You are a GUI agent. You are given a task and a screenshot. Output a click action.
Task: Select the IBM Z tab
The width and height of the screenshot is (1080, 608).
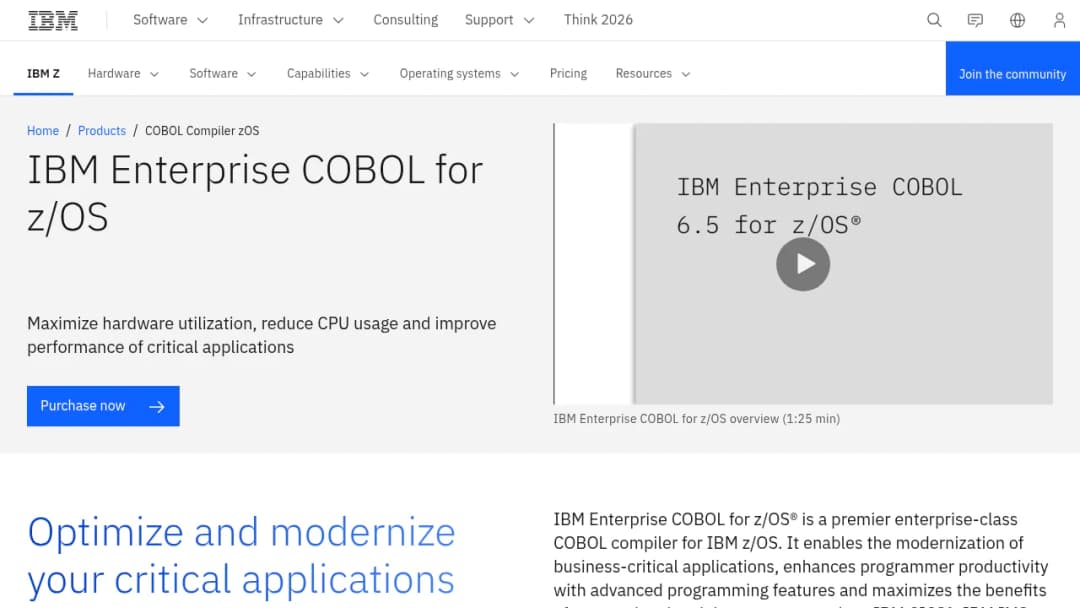43,74
